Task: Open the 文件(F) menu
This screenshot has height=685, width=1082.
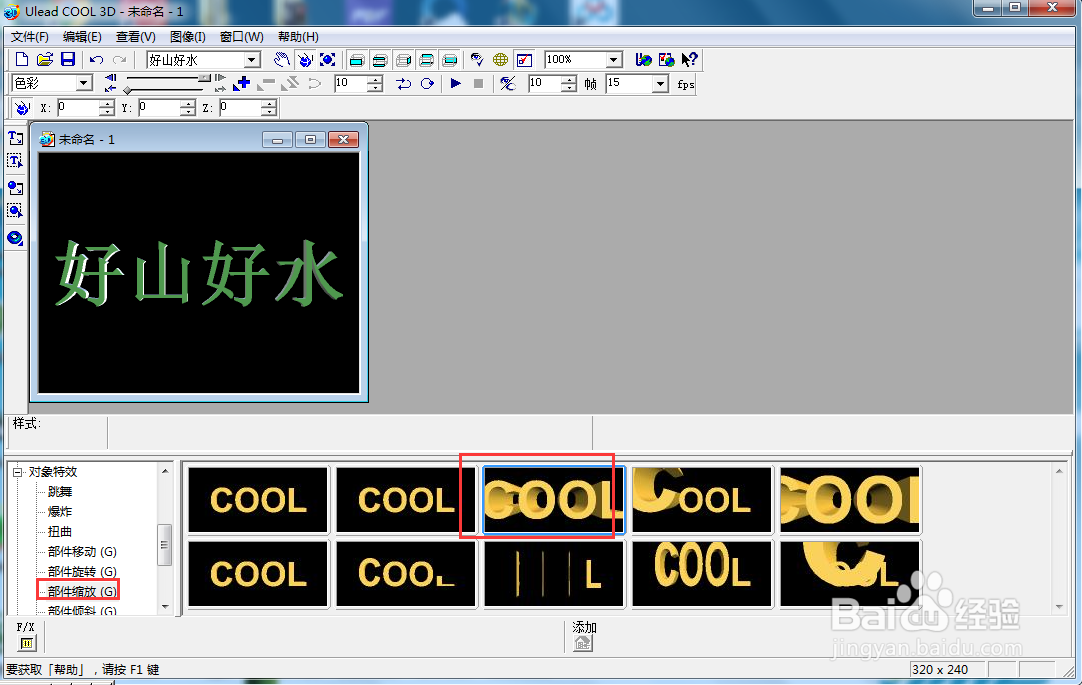Action: tap(30, 37)
